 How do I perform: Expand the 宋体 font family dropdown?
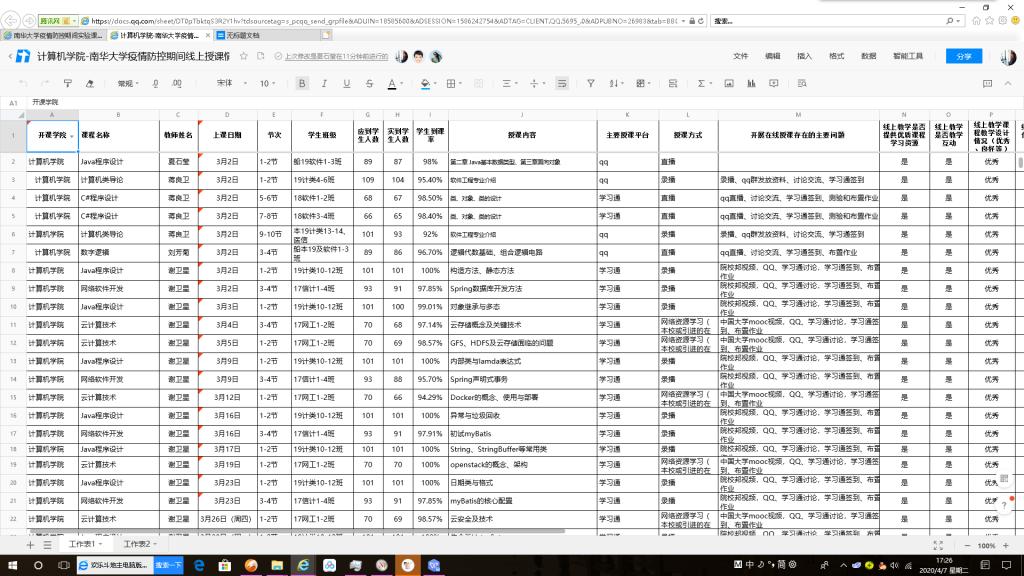coord(228,83)
